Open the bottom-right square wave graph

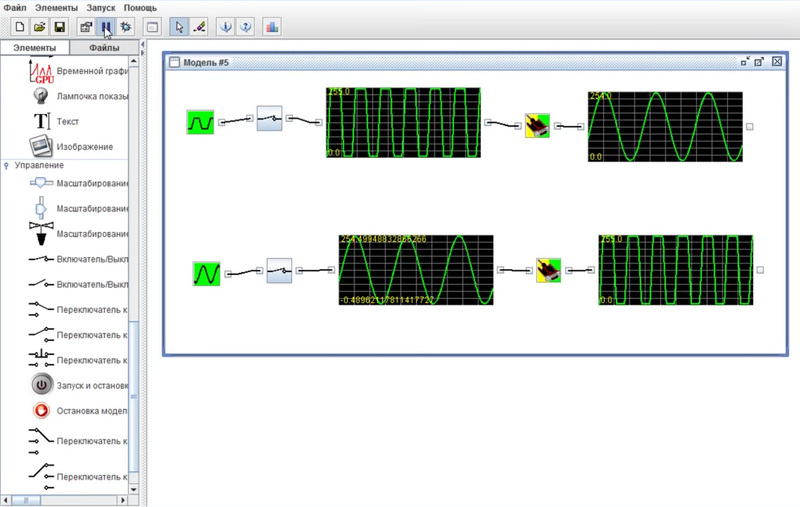[676, 270]
